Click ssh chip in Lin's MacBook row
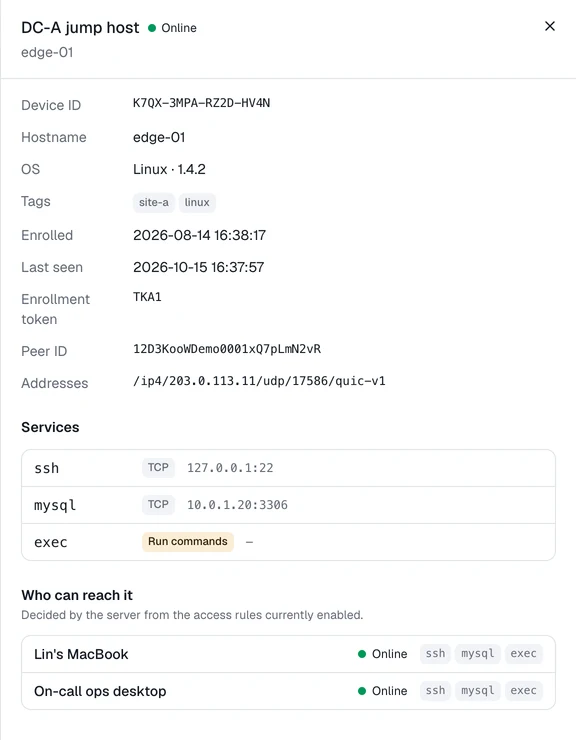576x740 pixels. (435, 654)
